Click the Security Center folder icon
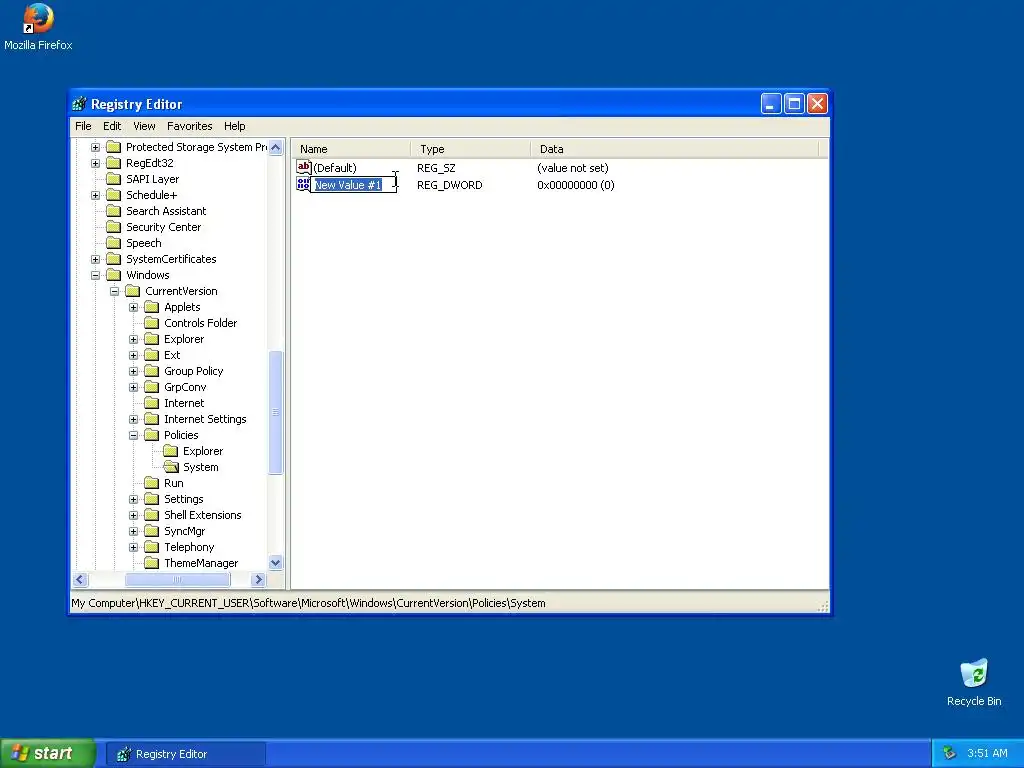The width and height of the screenshot is (1024, 768). 114,227
